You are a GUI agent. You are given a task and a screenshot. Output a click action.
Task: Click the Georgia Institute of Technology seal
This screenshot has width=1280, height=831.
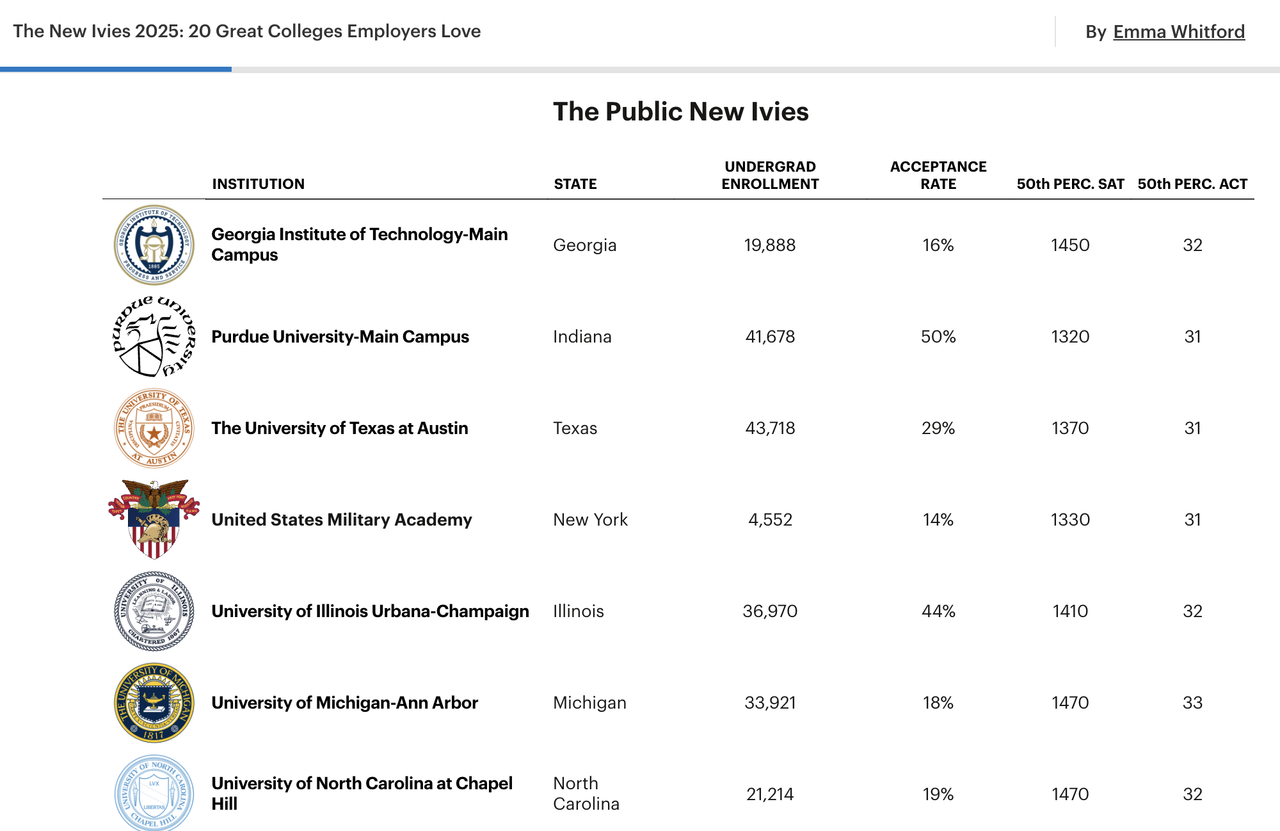tap(154, 245)
